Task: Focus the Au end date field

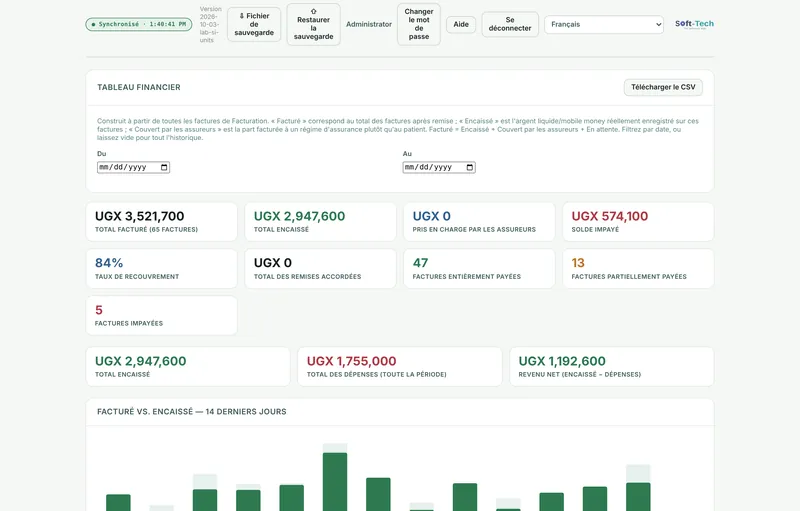Action: tap(439, 167)
